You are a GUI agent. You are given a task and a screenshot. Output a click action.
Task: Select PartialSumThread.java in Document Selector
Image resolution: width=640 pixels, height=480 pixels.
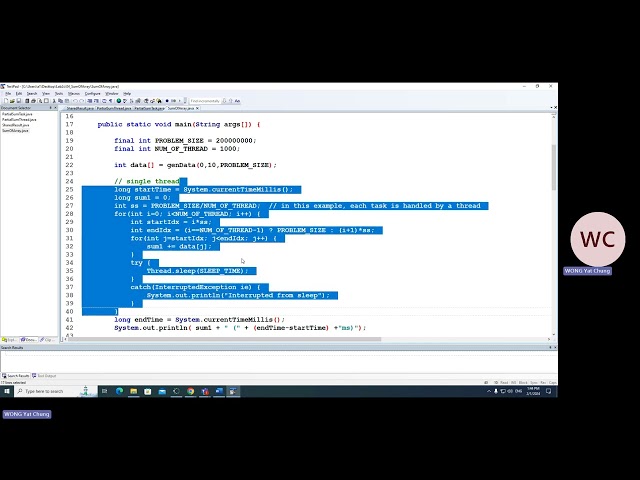point(19,120)
